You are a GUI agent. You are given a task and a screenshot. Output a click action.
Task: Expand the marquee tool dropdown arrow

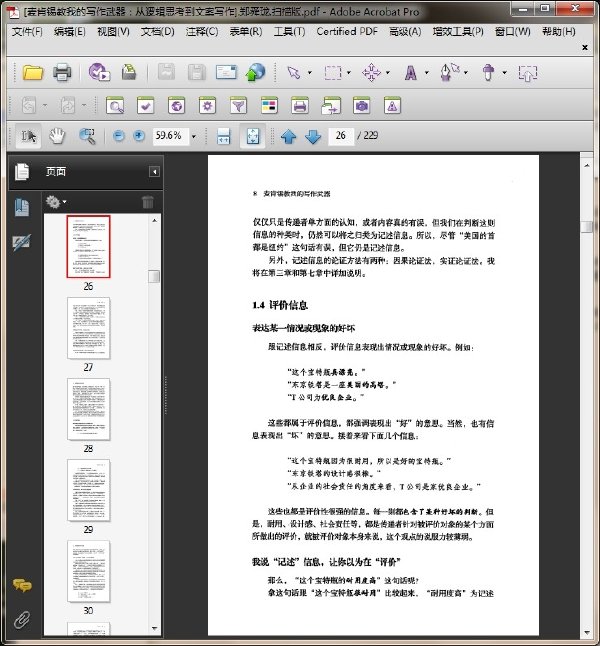tap(349, 73)
